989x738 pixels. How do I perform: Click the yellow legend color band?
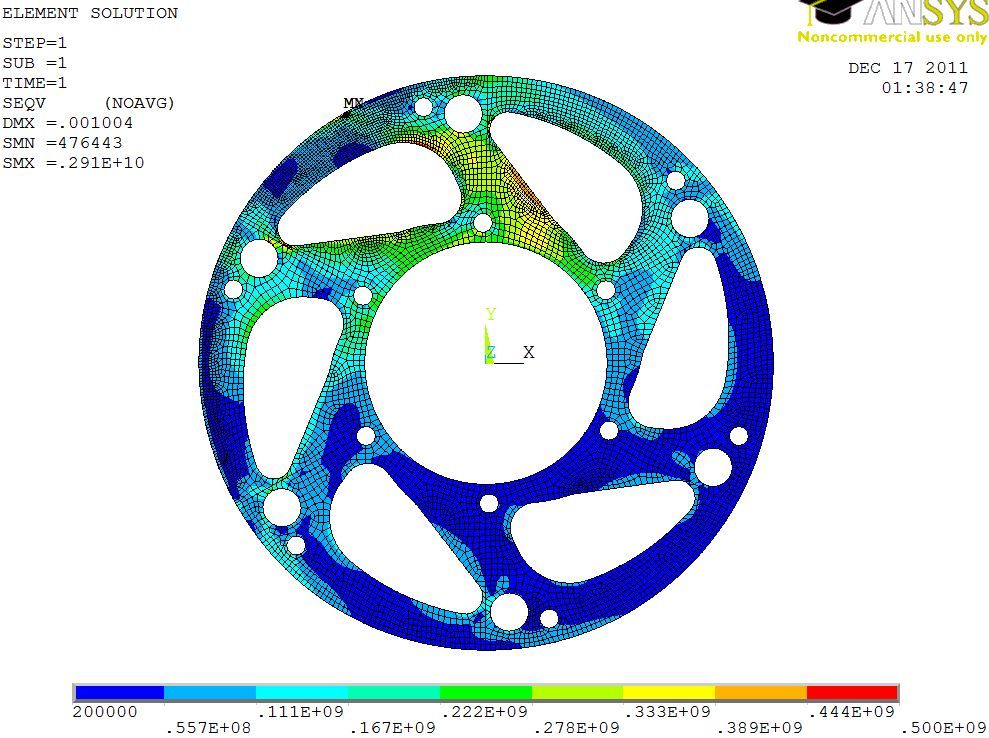[669, 693]
